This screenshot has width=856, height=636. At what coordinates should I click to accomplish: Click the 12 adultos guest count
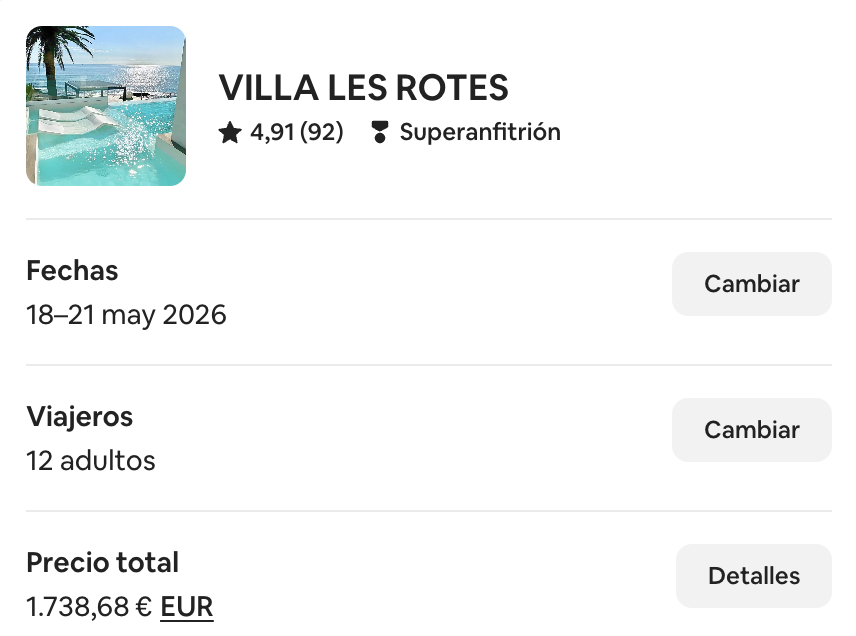[x=90, y=461]
